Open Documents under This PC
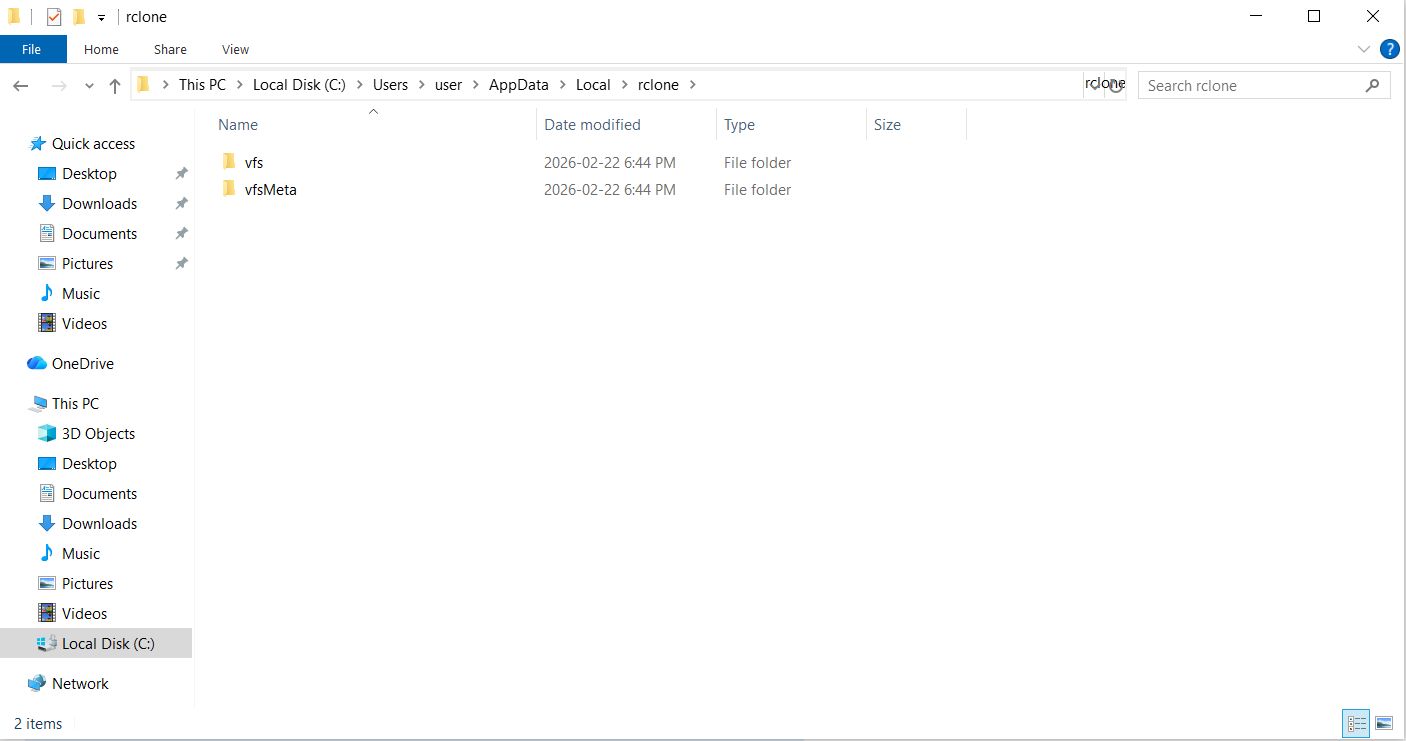The width and height of the screenshot is (1406, 741). click(99, 493)
